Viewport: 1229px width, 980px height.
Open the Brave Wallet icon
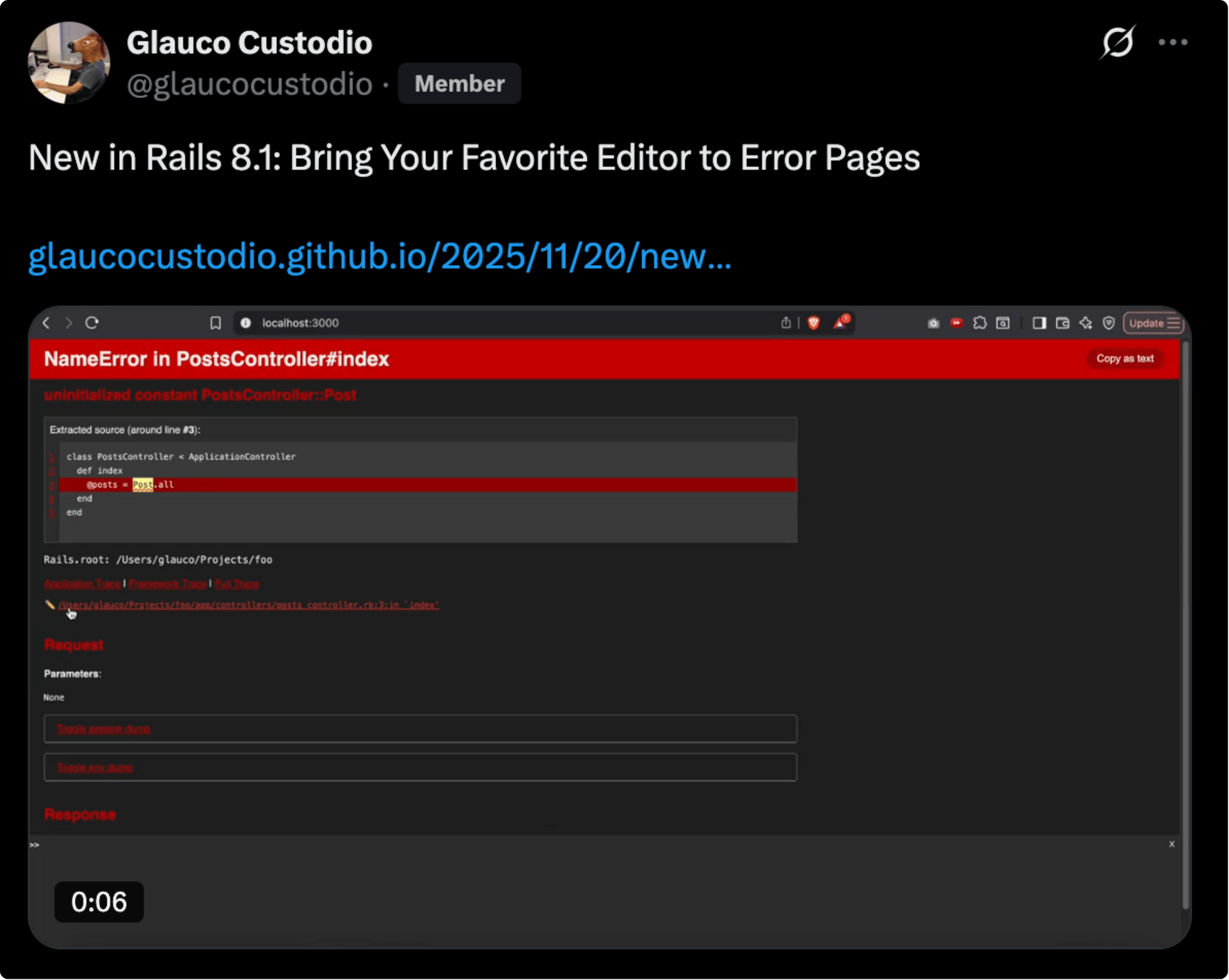[x=1063, y=323]
